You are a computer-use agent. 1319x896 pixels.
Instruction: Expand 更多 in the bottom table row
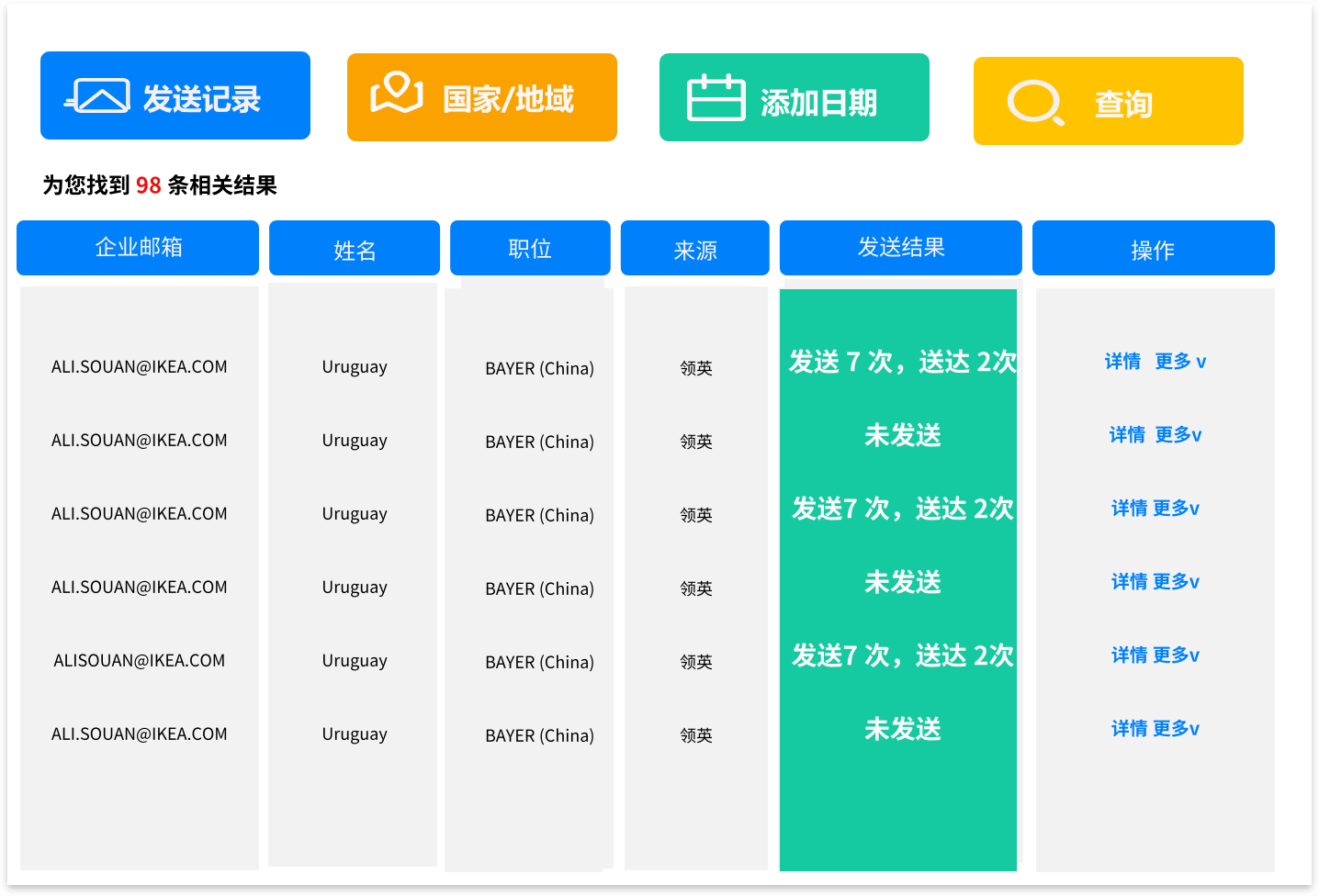coord(1177,729)
